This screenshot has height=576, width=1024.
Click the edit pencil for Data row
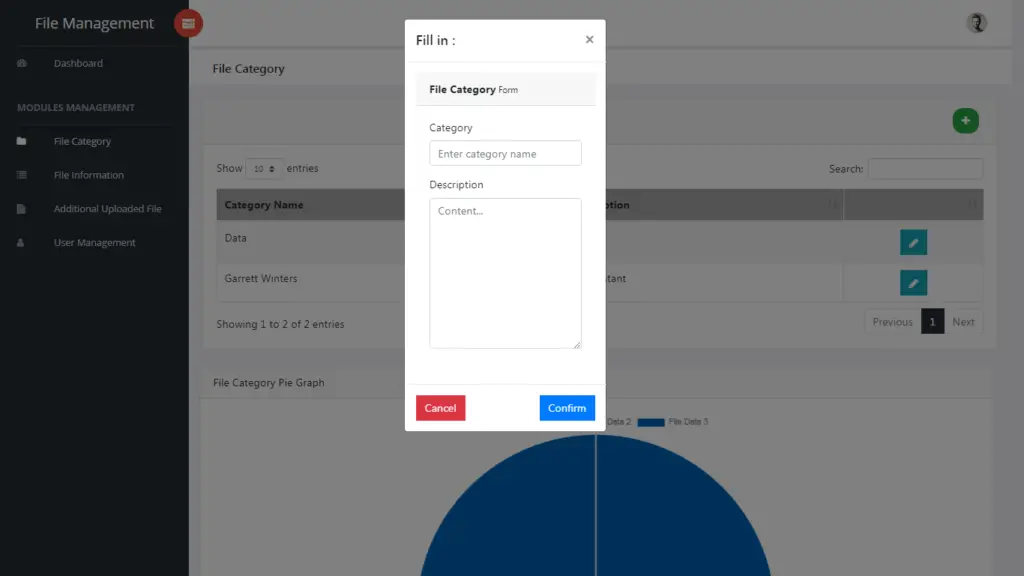tap(913, 242)
